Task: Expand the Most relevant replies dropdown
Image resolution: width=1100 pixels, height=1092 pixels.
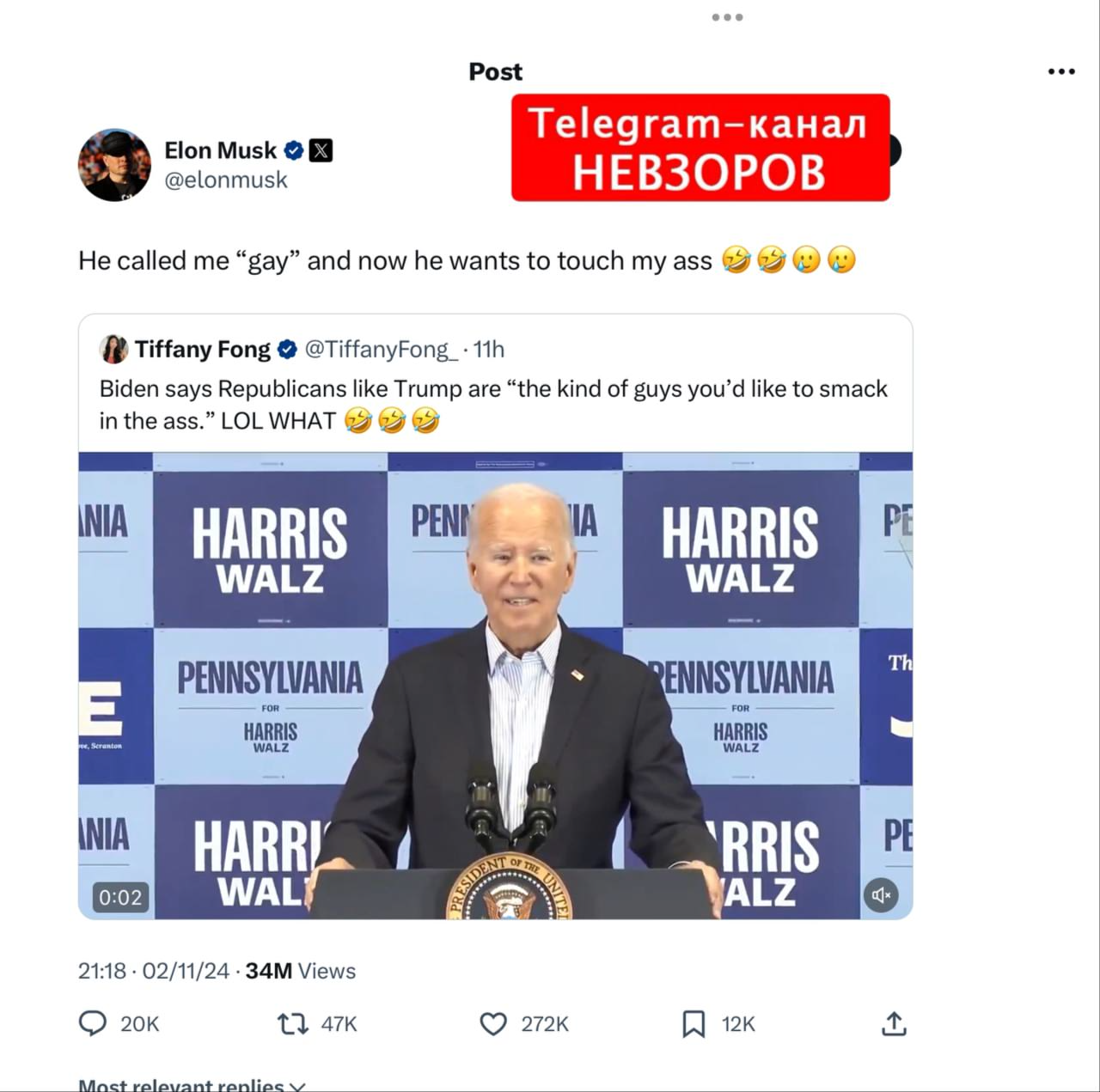Action: click(x=192, y=1084)
